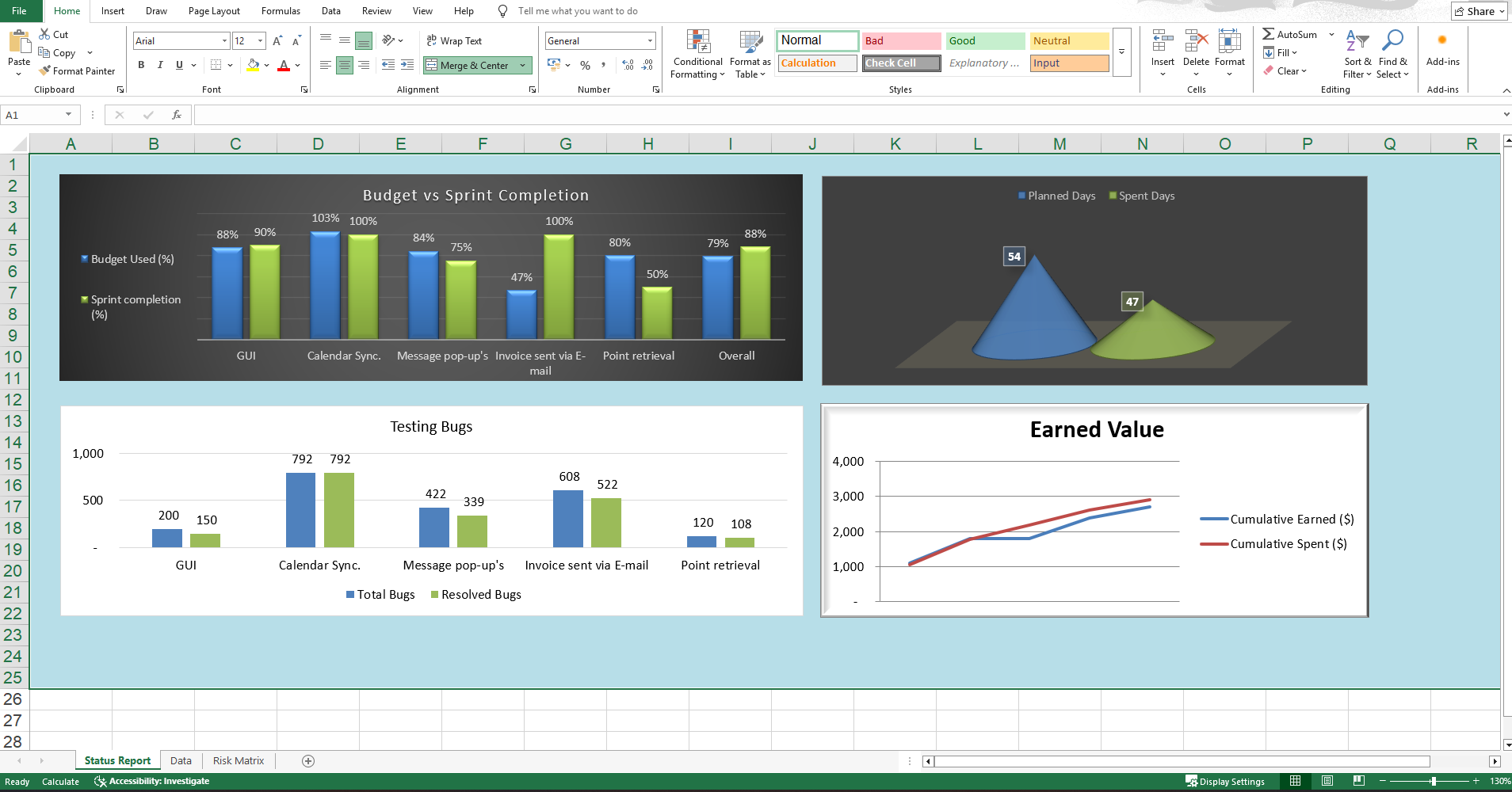Open the File menu
This screenshot has height=792, width=1512.
tap(19, 11)
